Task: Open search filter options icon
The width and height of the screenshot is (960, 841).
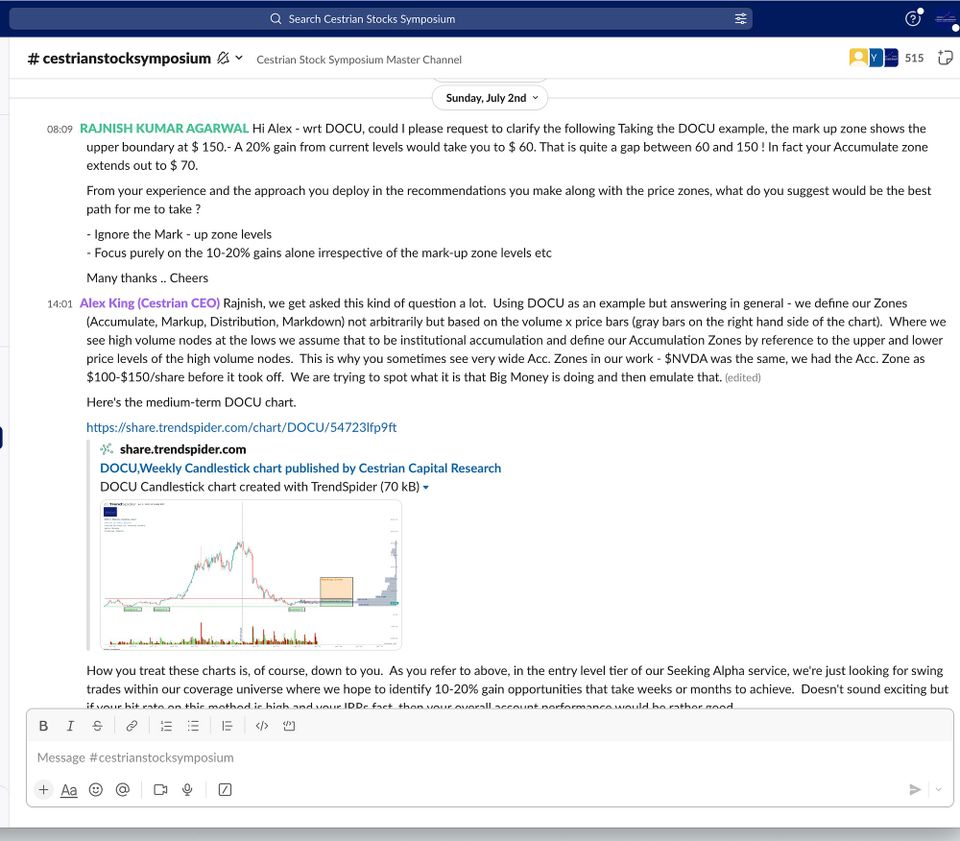Action: click(740, 19)
